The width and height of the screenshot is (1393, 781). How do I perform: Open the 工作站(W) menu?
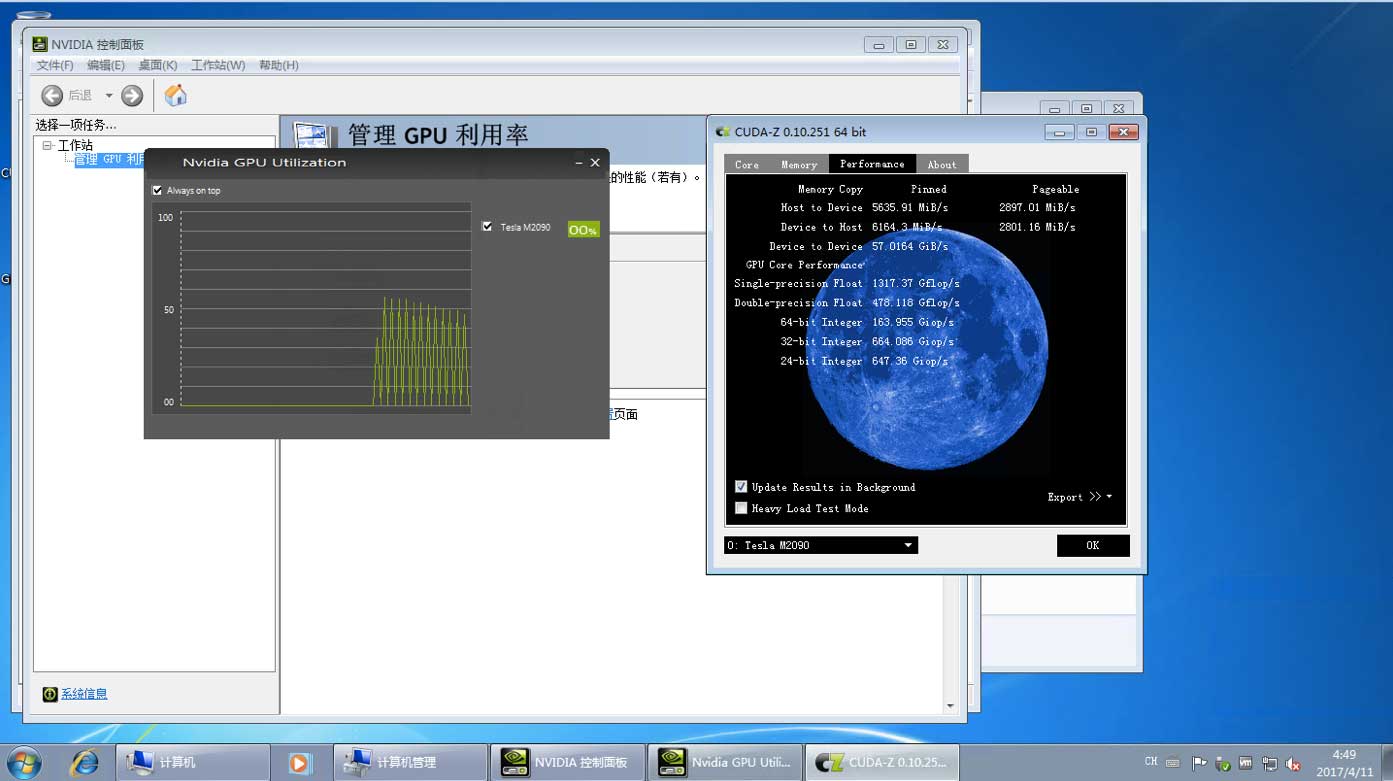[218, 65]
